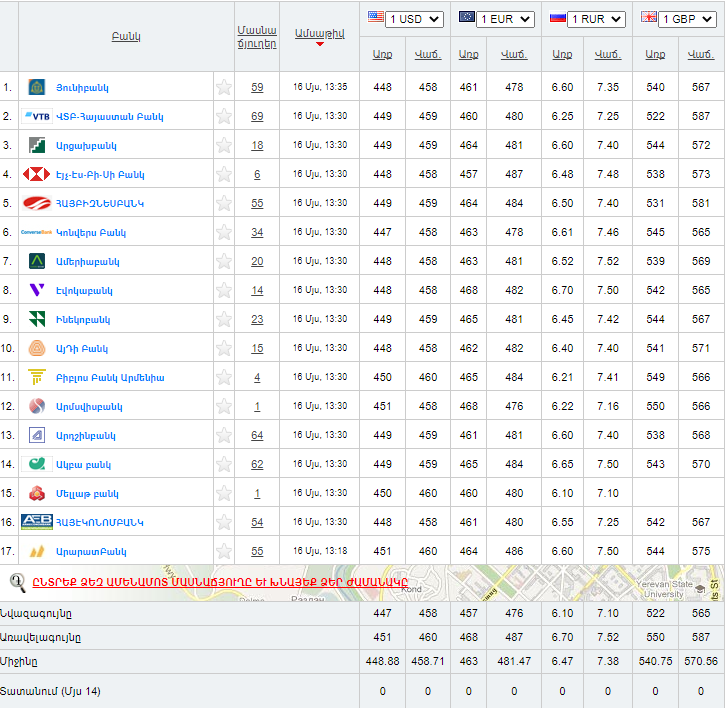Open the 1 RUR currency dropdown
Screen dimensions: 727x708
(x=596, y=19)
